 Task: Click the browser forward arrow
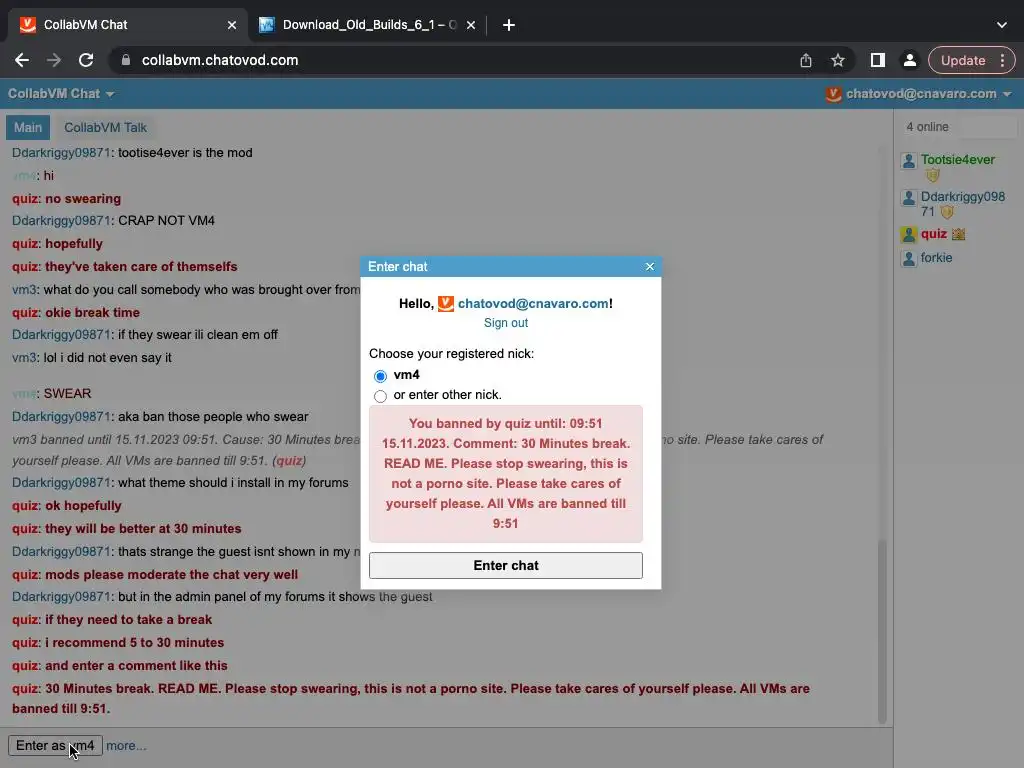54,60
